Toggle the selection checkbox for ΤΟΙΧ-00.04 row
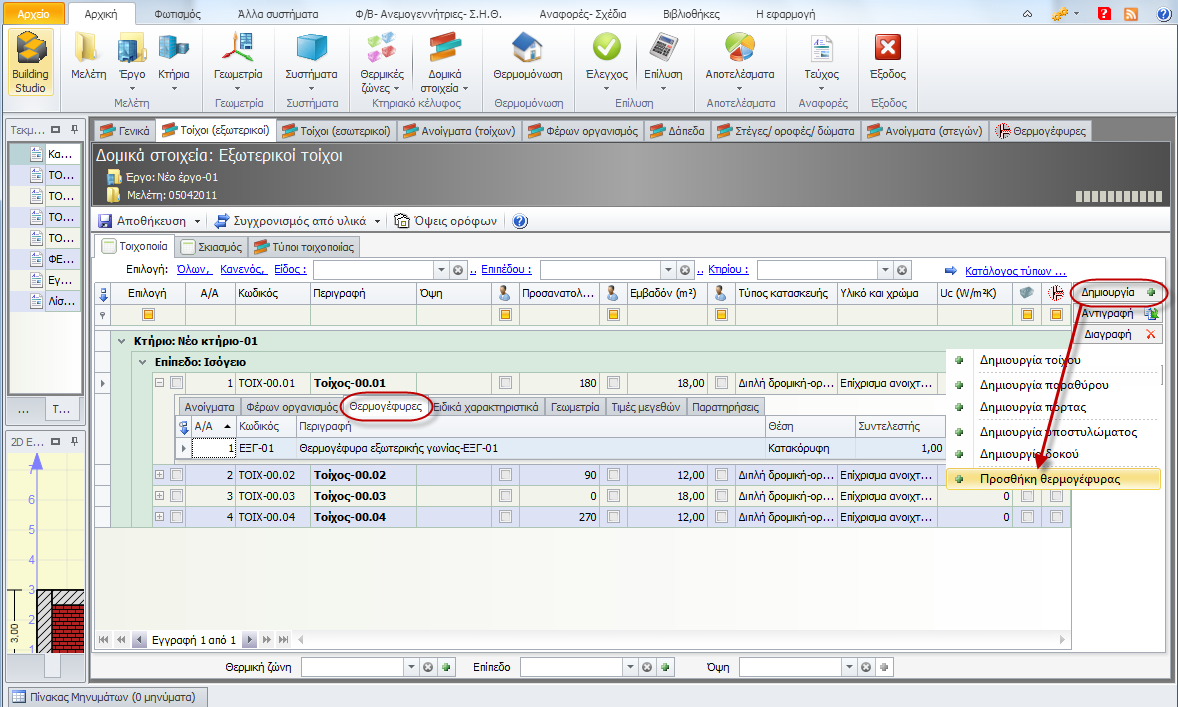 pyautogui.click(x=177, y=517)
